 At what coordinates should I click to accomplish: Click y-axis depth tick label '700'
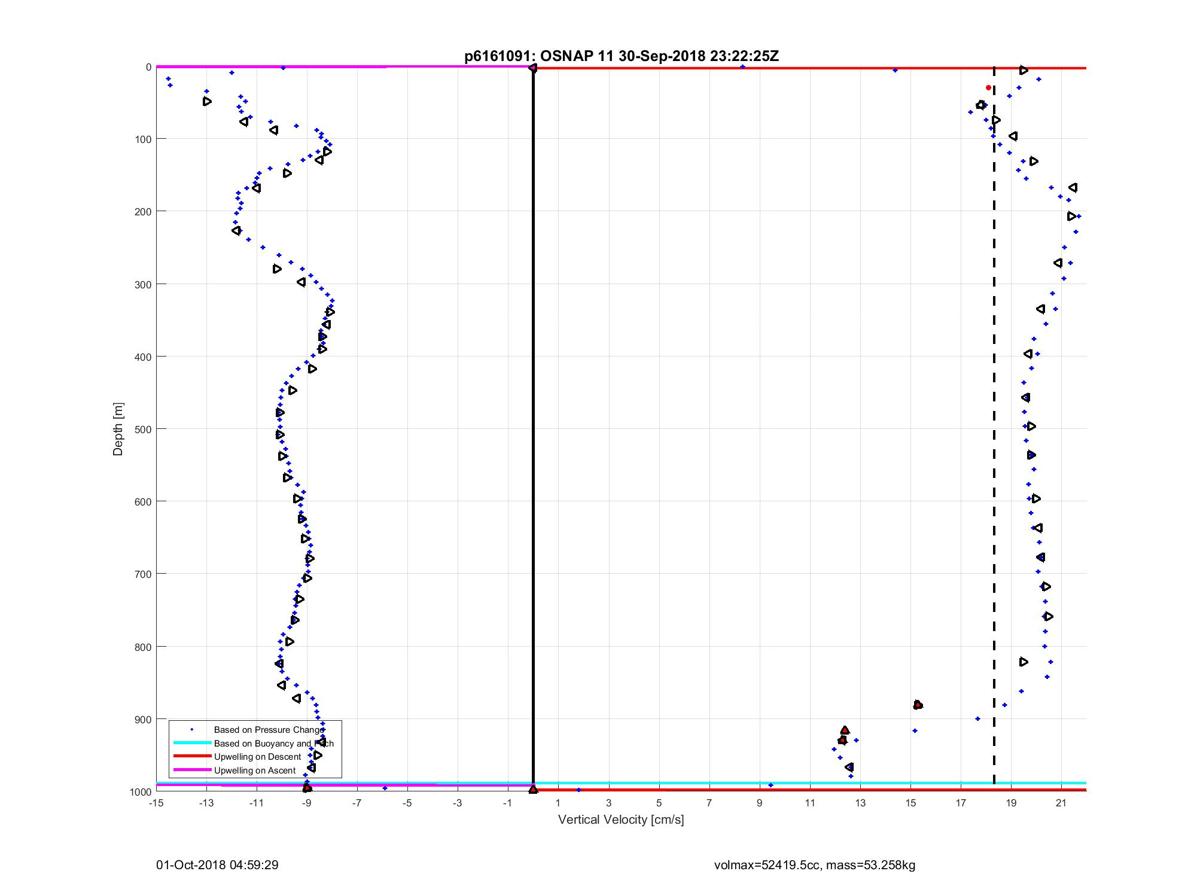(141, 574)
